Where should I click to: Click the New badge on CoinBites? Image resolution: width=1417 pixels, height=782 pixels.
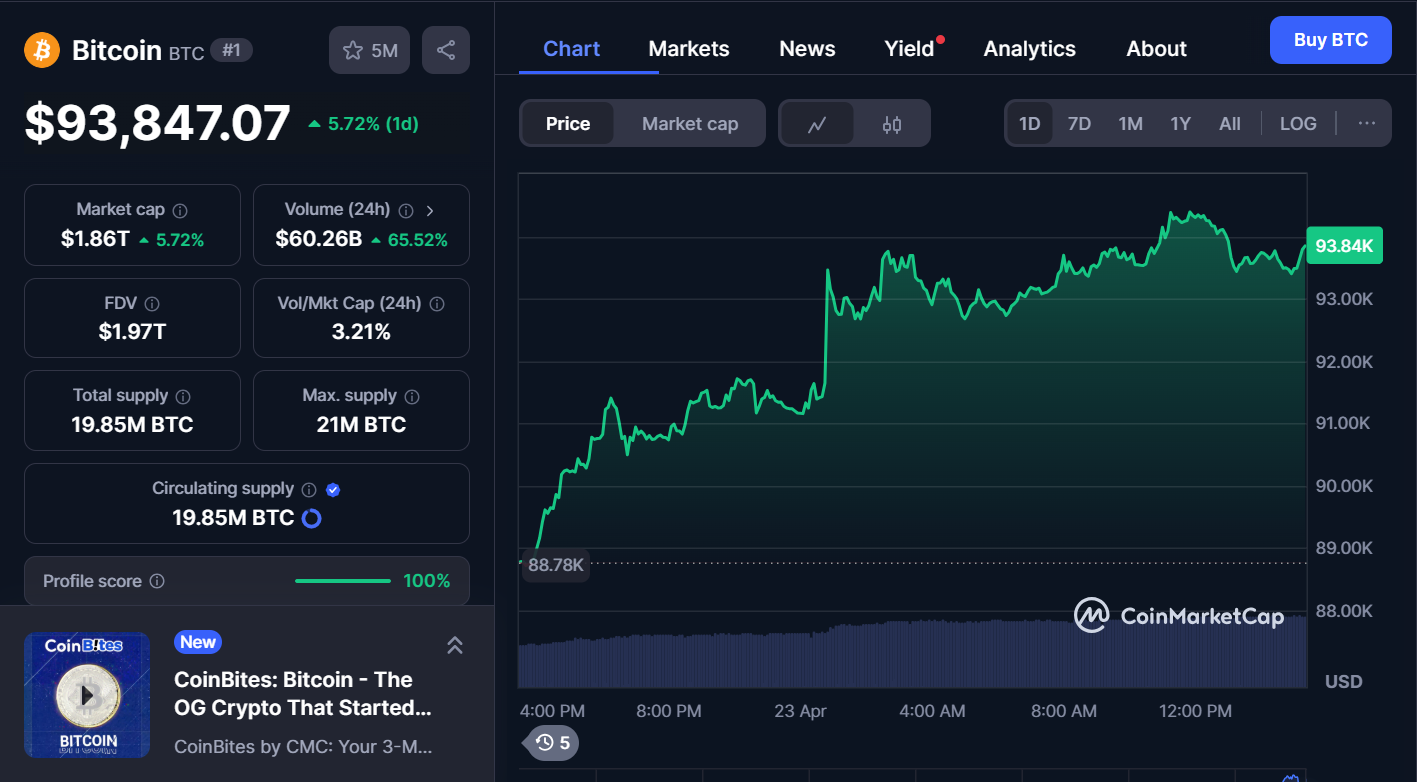pos(198,642)
